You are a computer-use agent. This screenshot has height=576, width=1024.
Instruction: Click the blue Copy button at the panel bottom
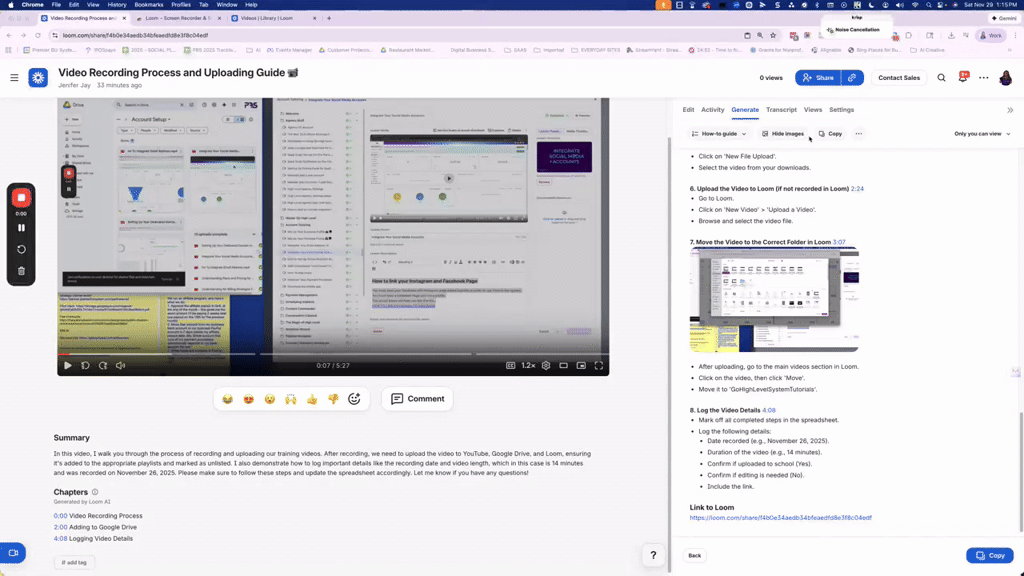click(989, 556)
